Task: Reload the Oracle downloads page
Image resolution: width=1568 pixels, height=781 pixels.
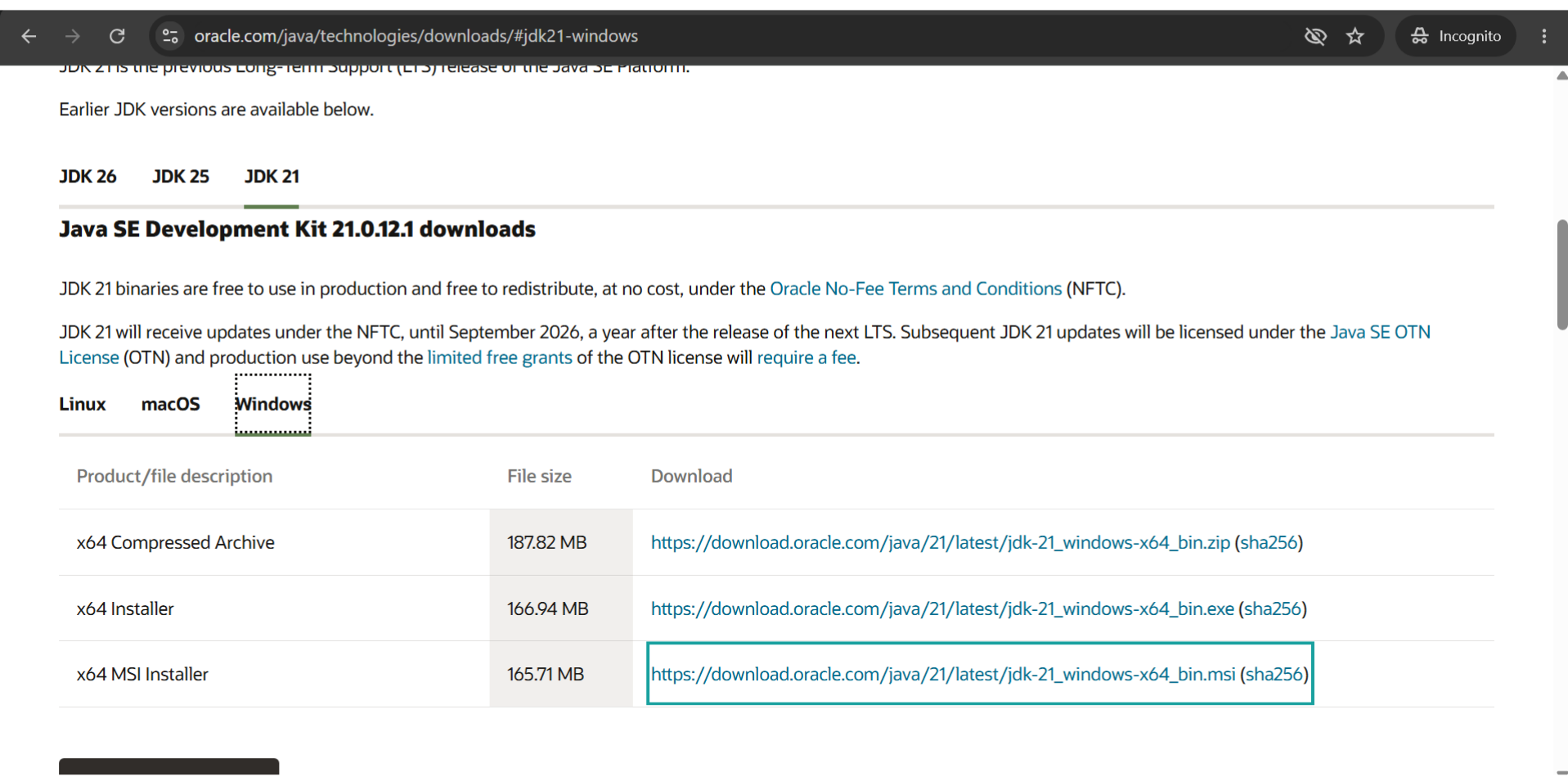Action: tap(117, 36)
